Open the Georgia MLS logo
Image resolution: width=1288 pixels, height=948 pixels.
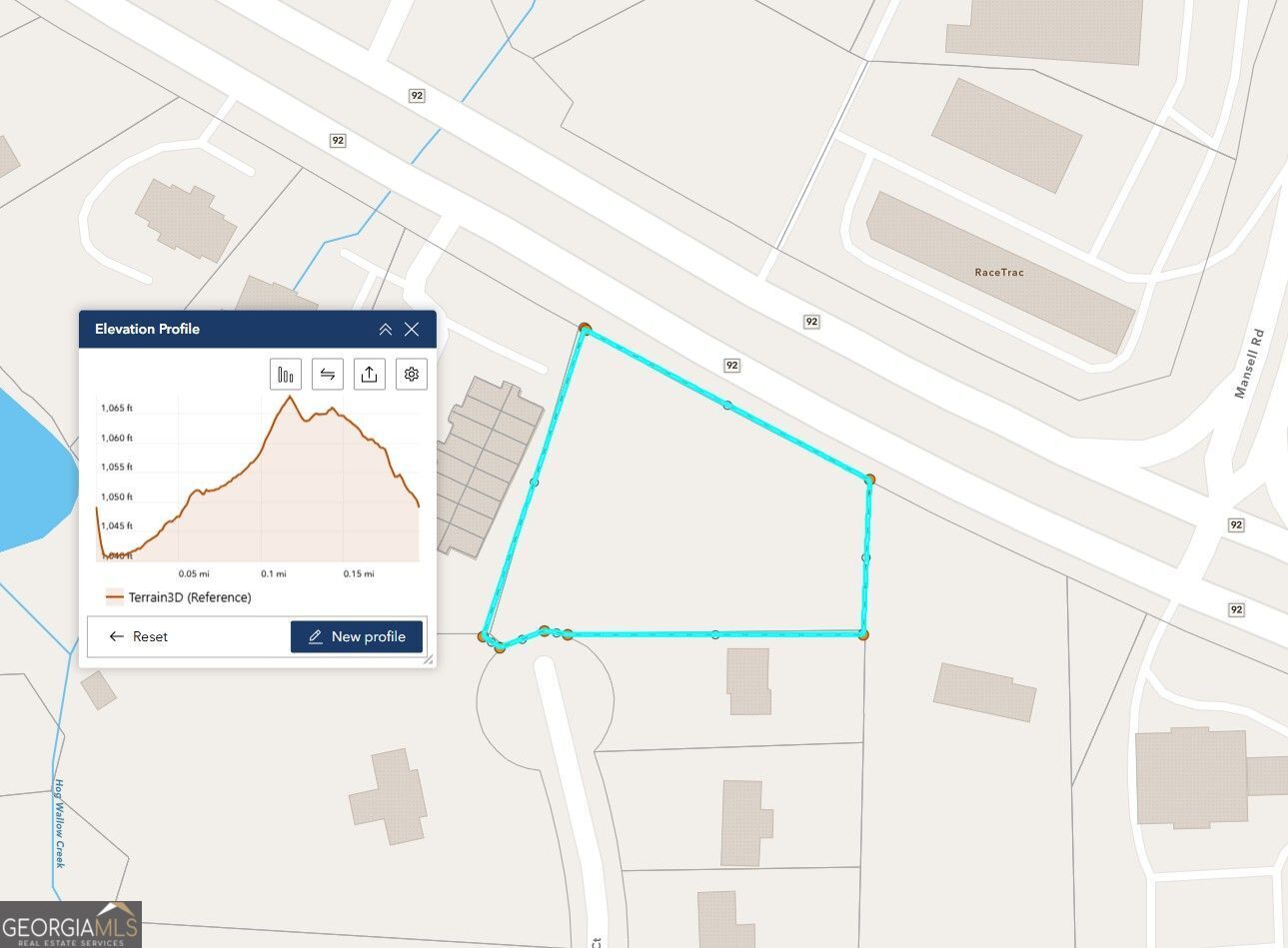coord(71,924)
